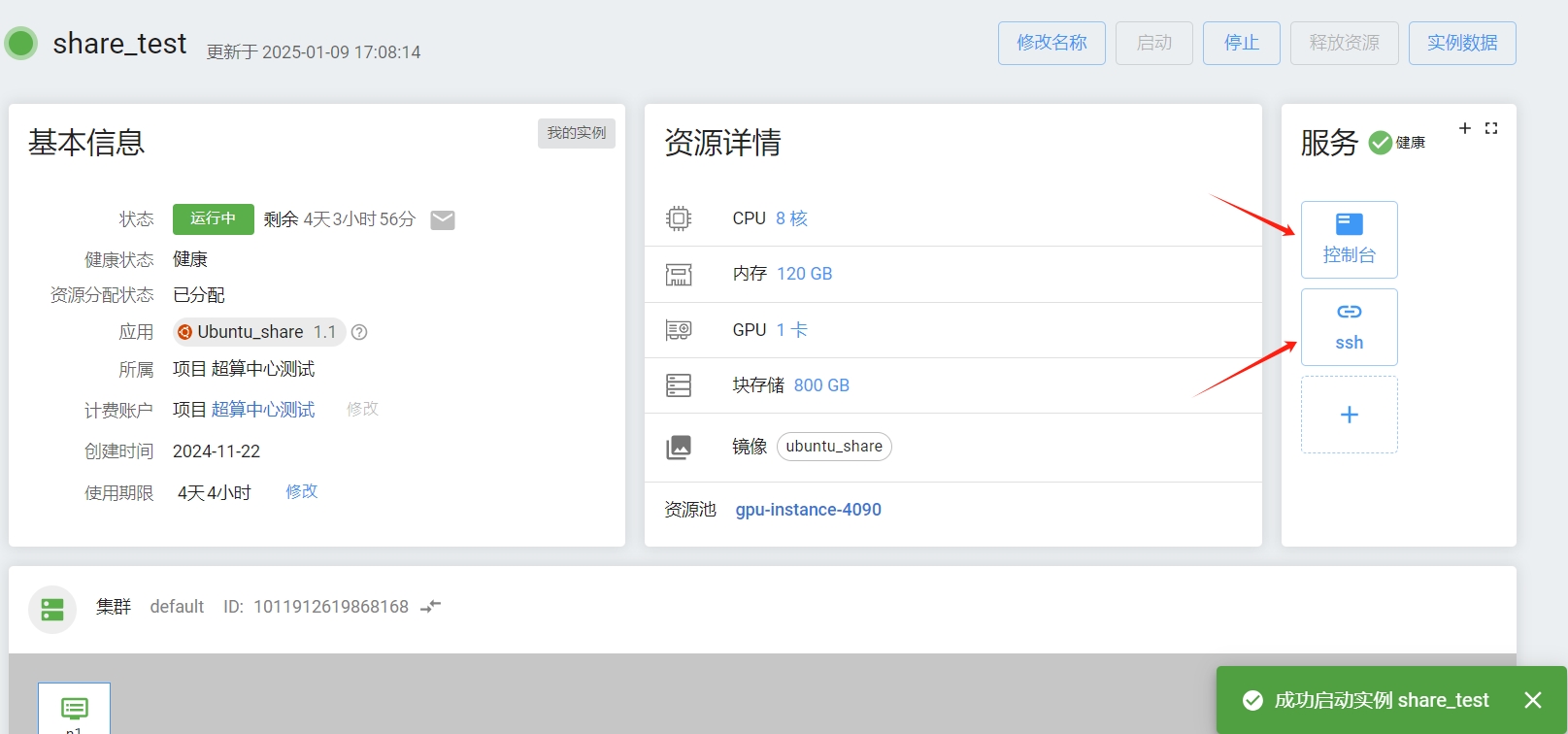The height and width of the screenshot is (734, 1568).
Task: Click the ubuntu_share image tag
Action: click(834, 447)
